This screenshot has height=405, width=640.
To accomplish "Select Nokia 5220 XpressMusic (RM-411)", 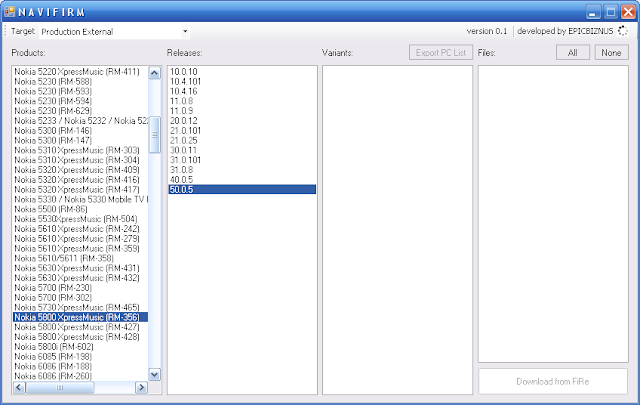I will (x=80, y=71).
